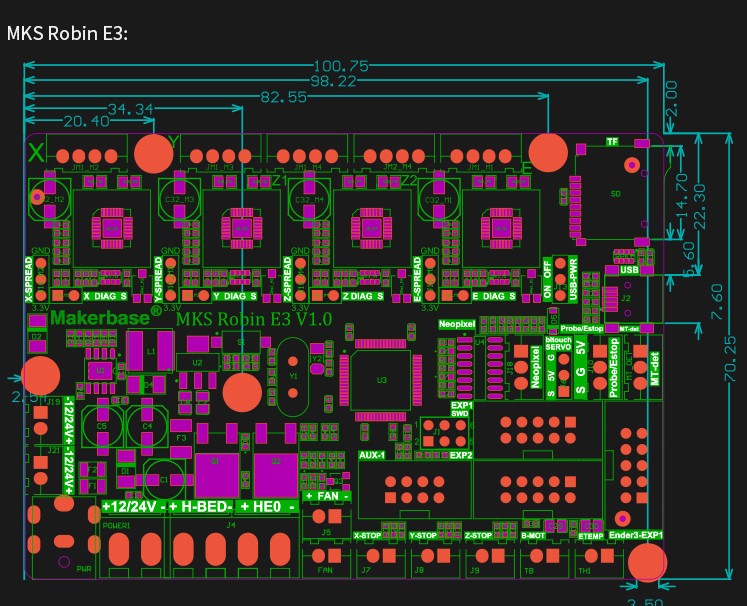Select the '+ FAN -' label
The image size is (747, 606).
tap(327, 496)
